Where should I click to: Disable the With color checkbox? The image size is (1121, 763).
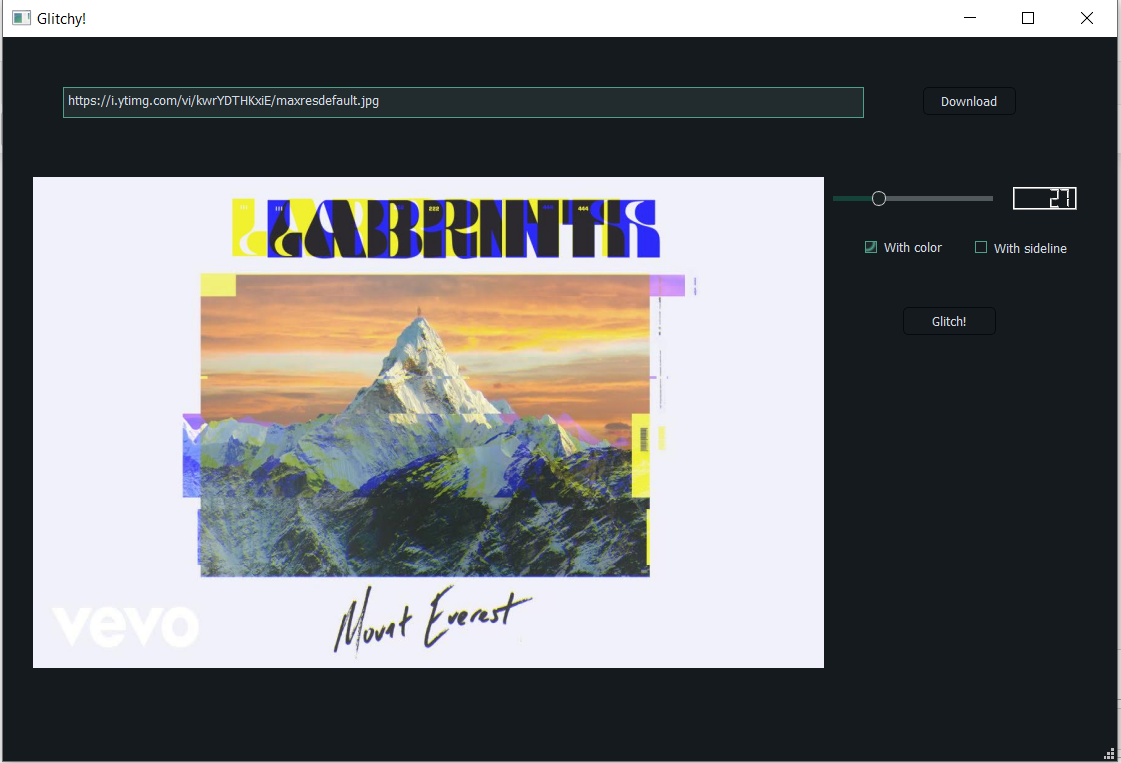click(871, 247)
